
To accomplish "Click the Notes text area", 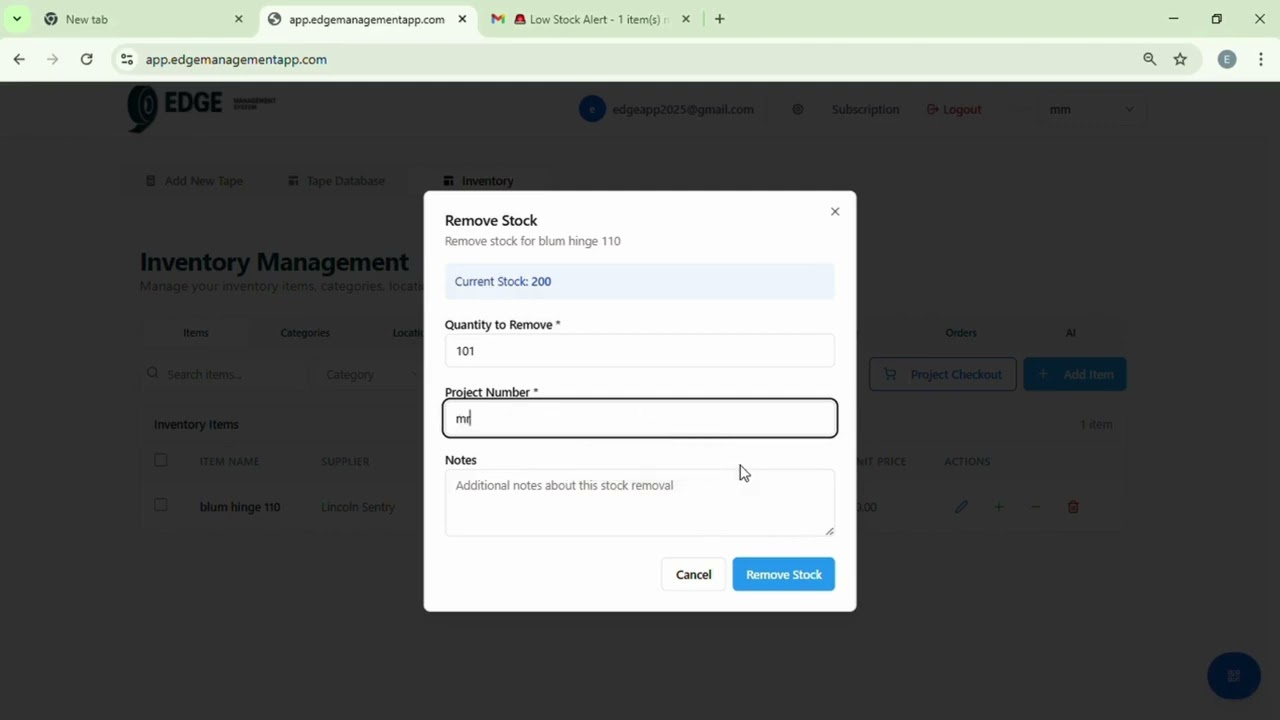I will (640, 503).
